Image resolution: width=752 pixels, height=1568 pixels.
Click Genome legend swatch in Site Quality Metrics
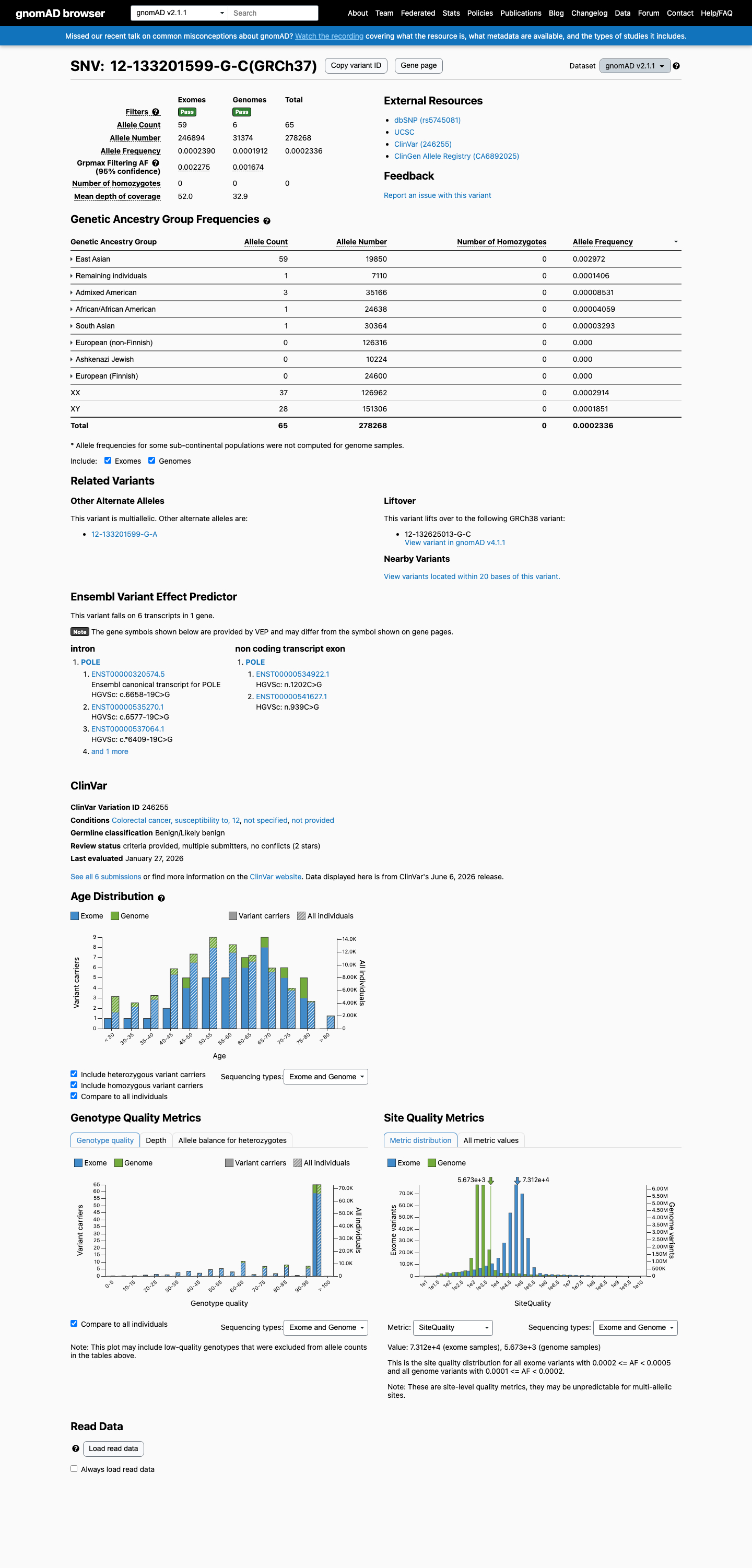click(x=432, y=1163)
